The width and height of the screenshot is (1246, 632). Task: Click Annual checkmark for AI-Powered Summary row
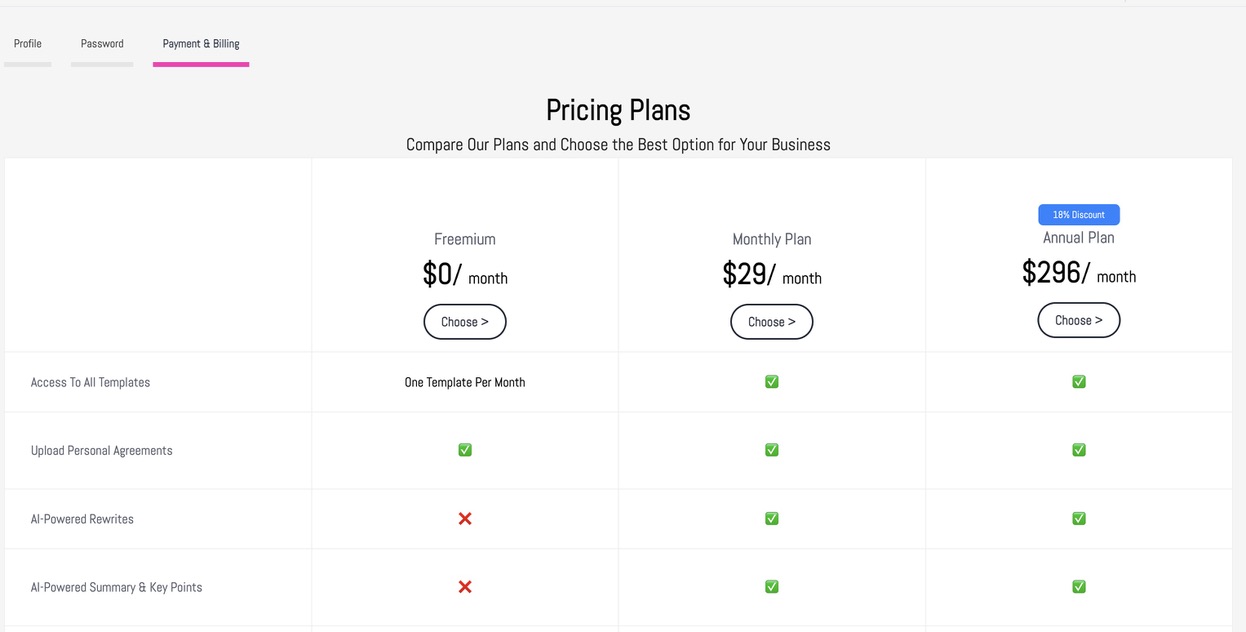coord(1078,587)
